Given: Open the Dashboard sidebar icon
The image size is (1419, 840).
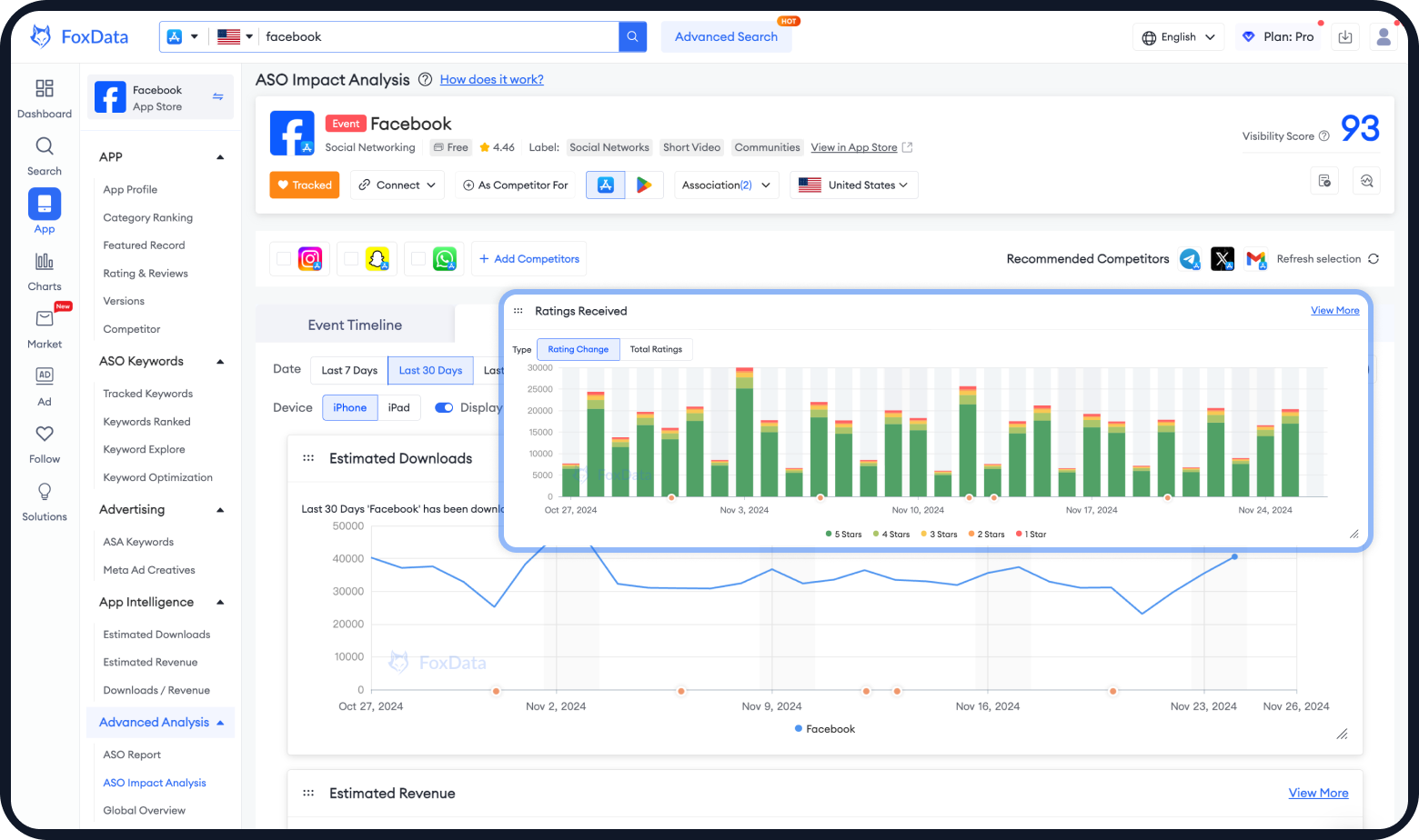Looking at the screenshot, I should point(44,88).
